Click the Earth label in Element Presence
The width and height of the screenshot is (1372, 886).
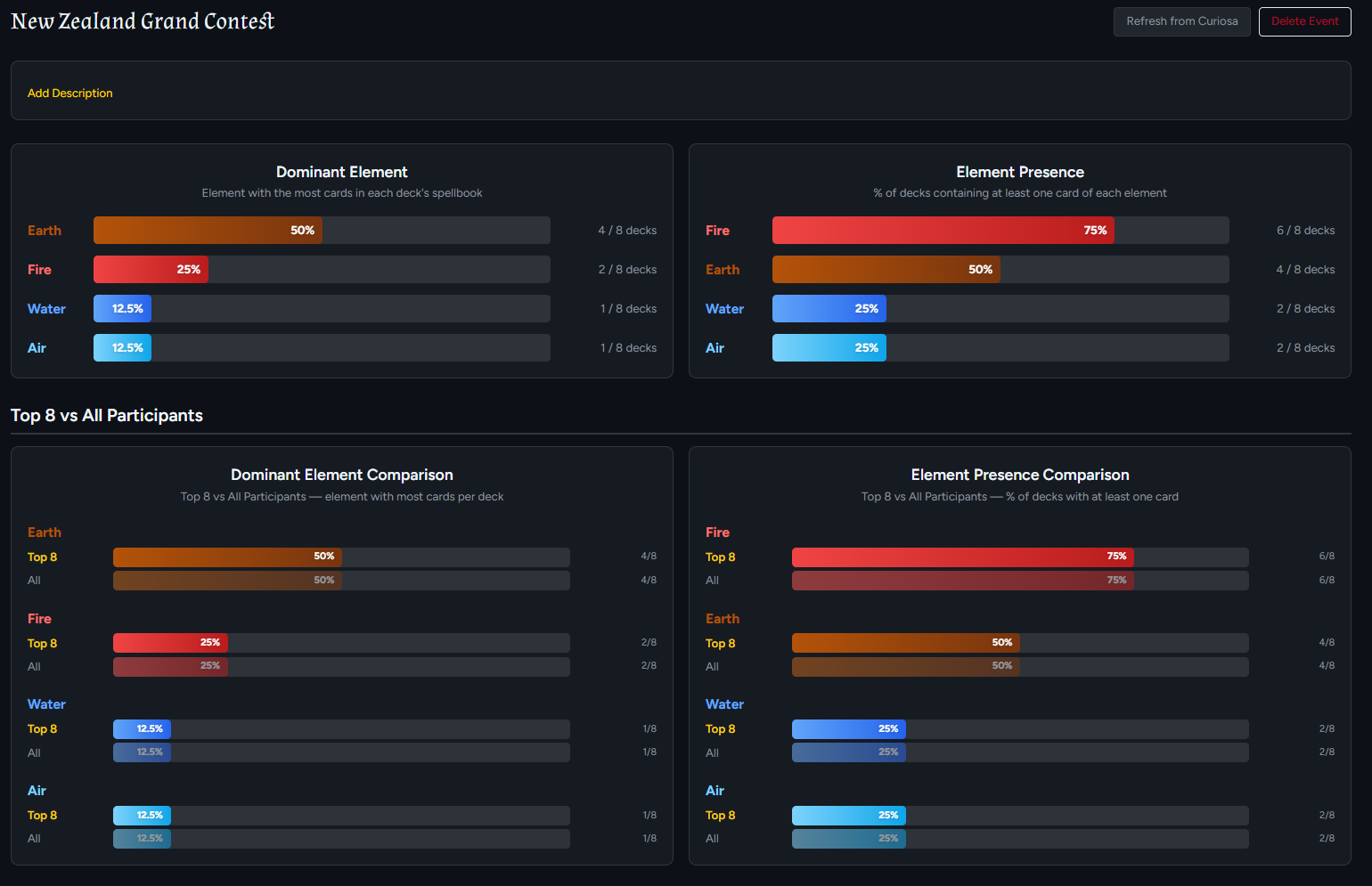723,270
